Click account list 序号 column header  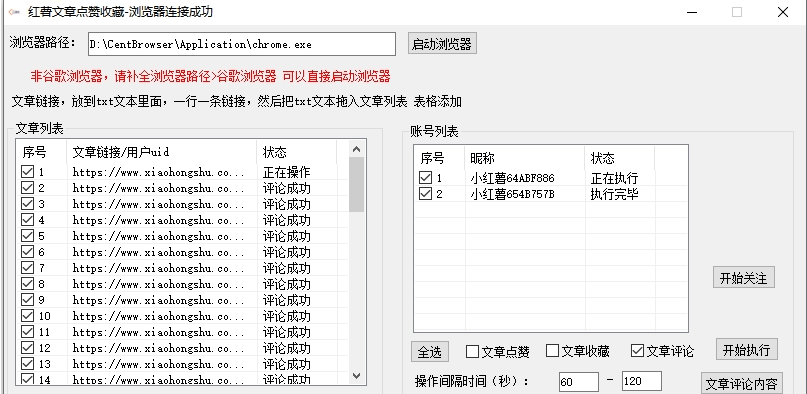[440, 158]
